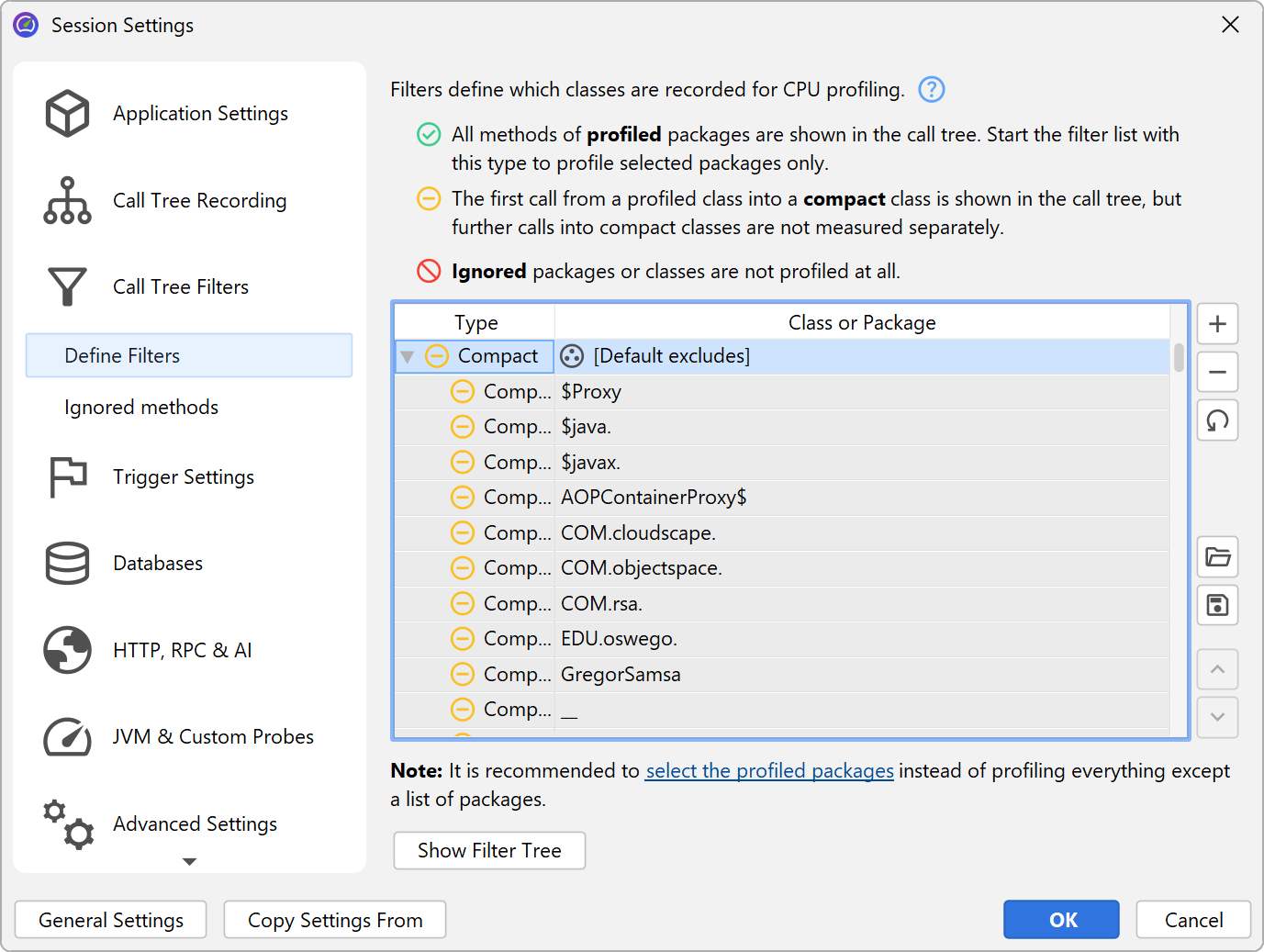
Task: Open JVM & Custom Probes section
Action: [212, 737]
